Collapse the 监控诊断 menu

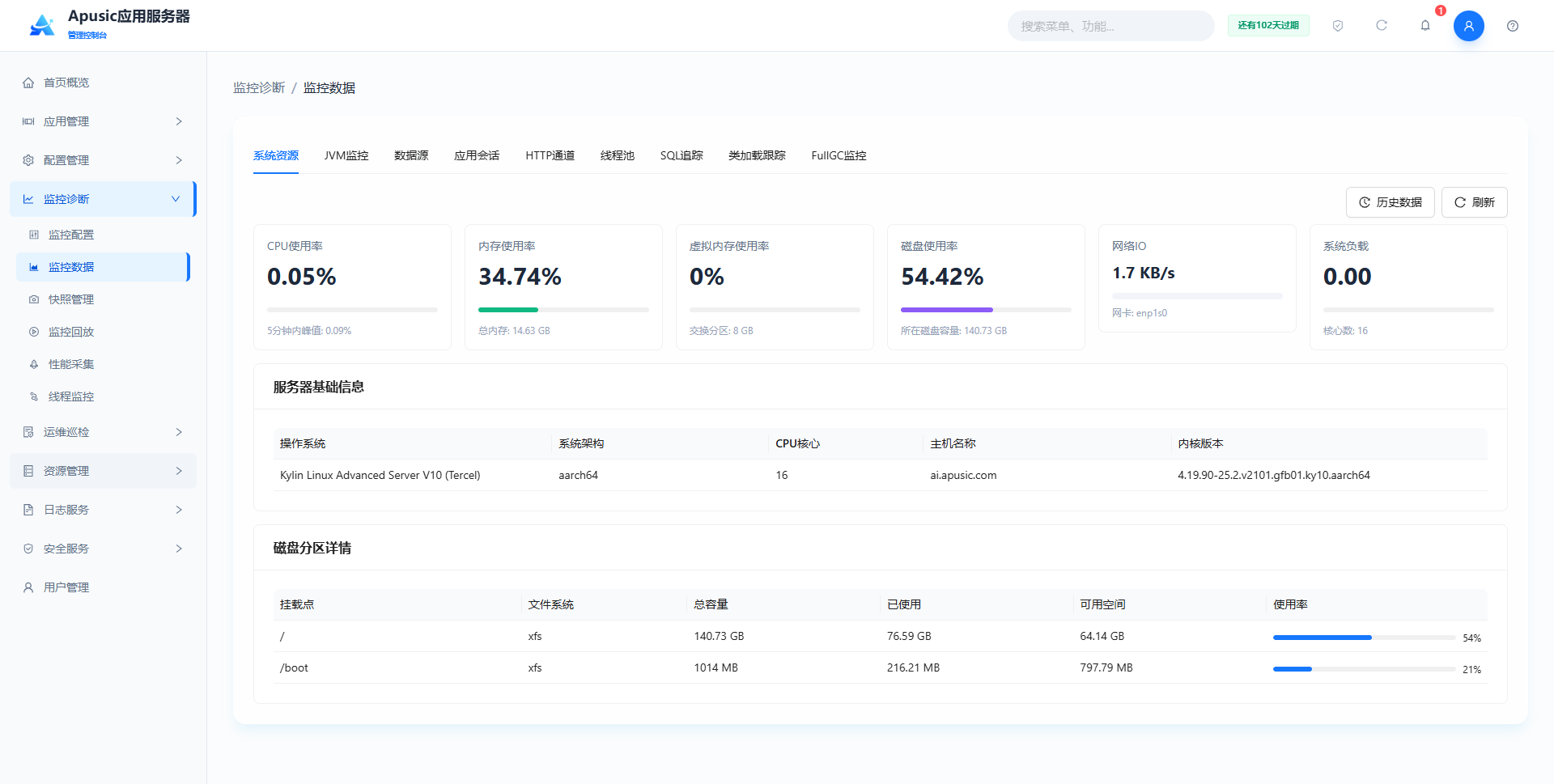coord(103,199)
